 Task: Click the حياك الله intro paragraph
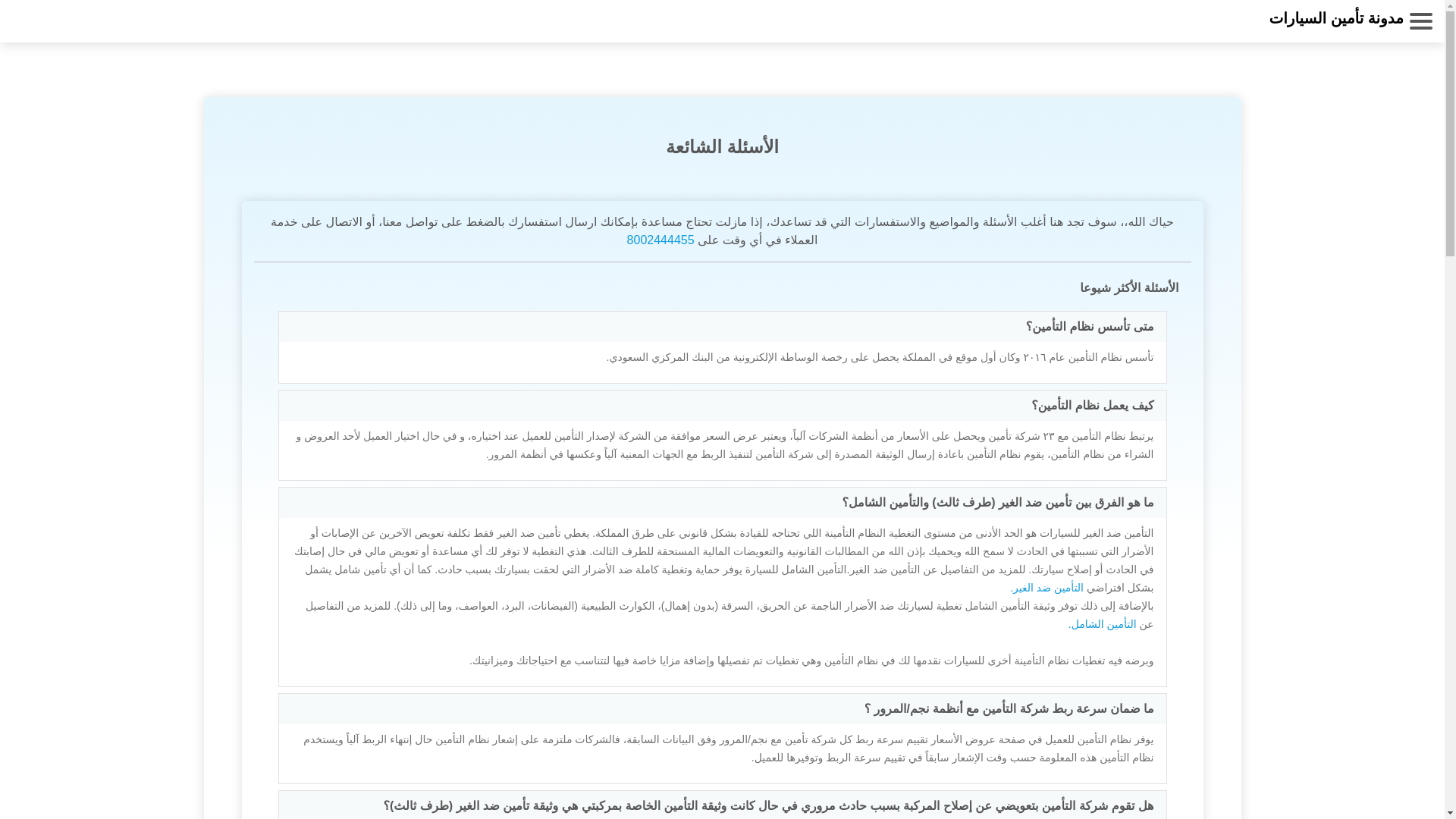click(722, 222)
